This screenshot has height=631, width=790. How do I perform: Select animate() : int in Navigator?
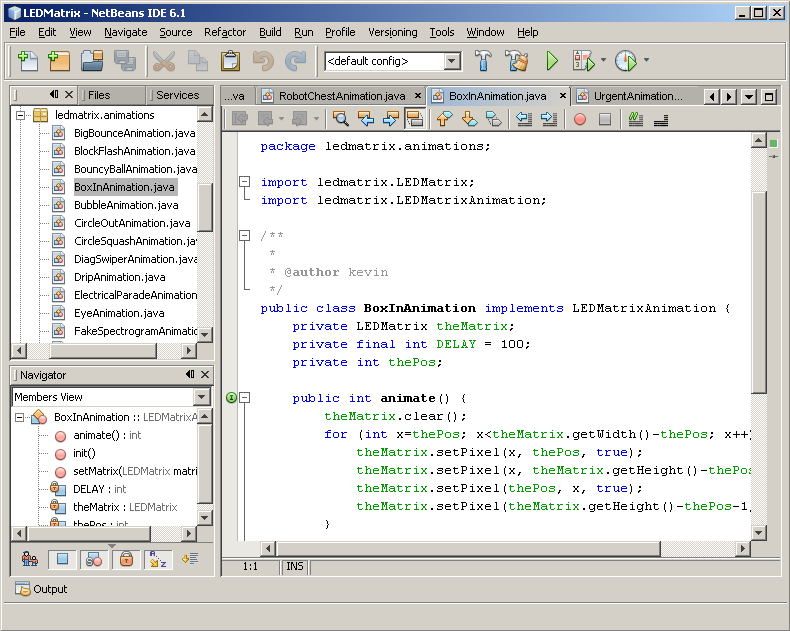107,435
